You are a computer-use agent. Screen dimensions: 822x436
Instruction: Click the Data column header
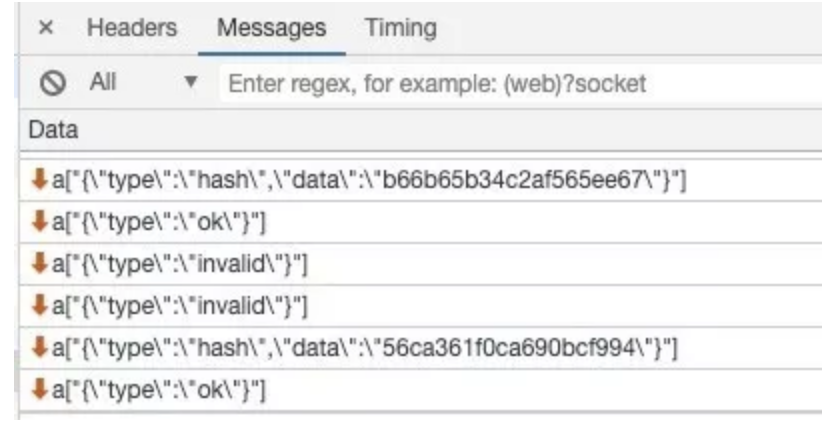[54, 130]
